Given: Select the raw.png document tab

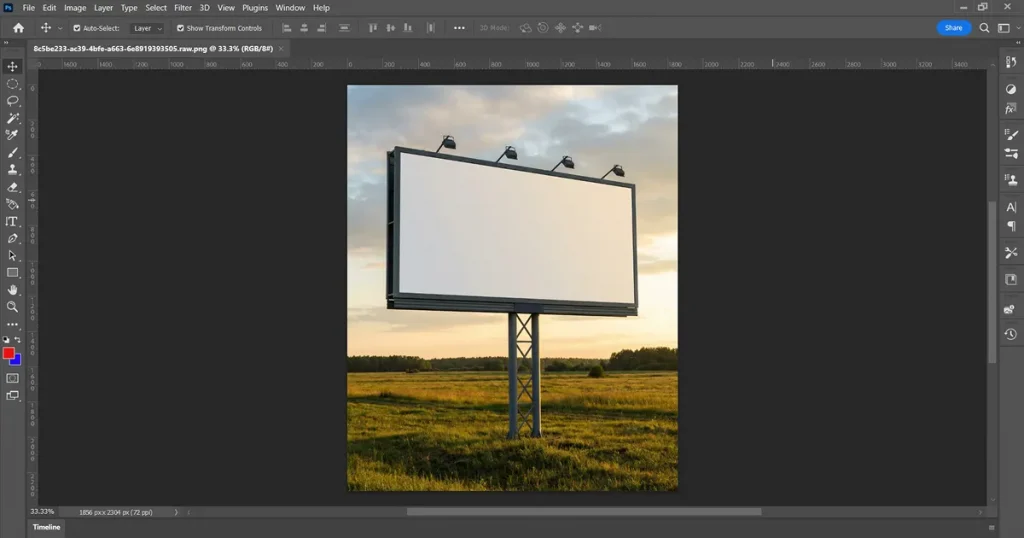Looking at the screenshot, I should click(153, 48).
